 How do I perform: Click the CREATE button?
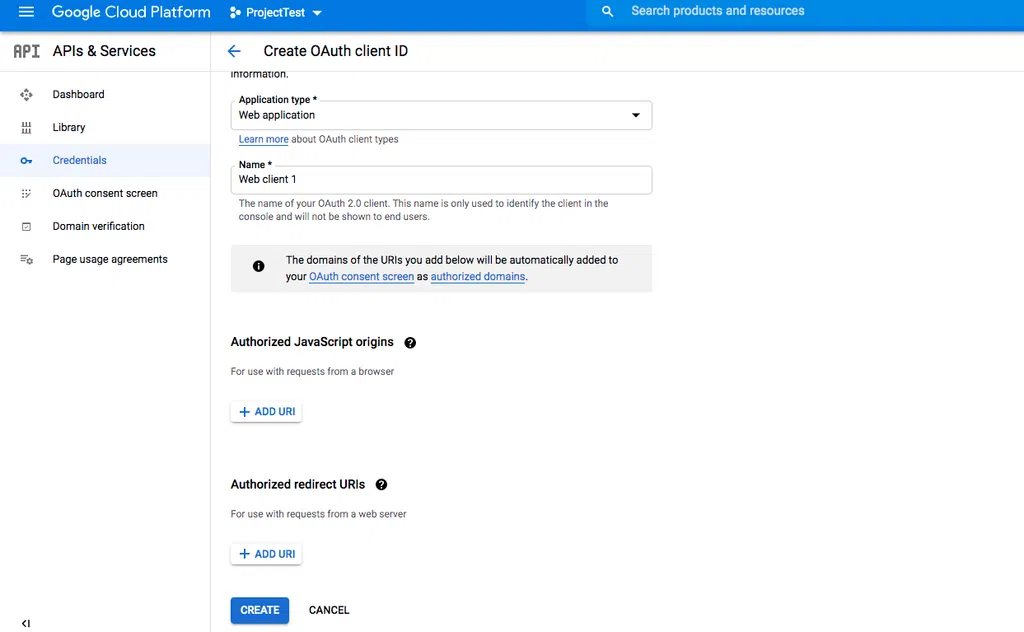point(259,610)
